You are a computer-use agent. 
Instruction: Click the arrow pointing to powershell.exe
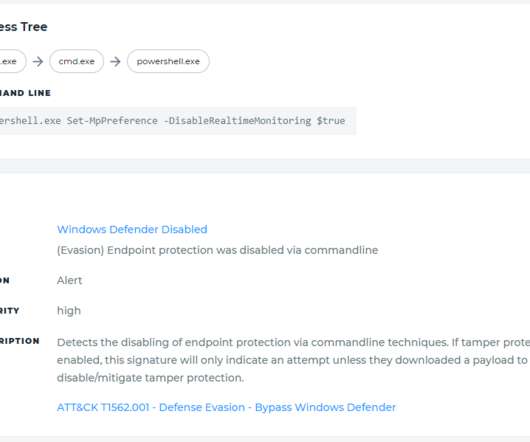coord(115,62)
